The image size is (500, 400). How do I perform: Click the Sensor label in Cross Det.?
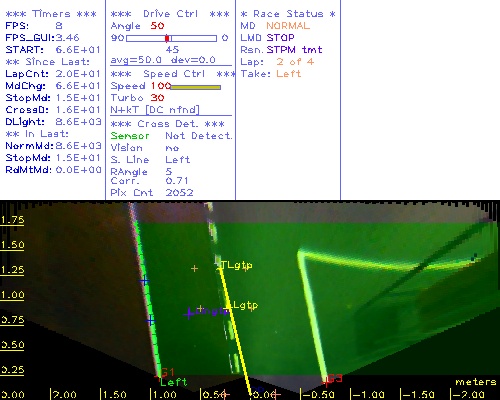coord(130,136)
